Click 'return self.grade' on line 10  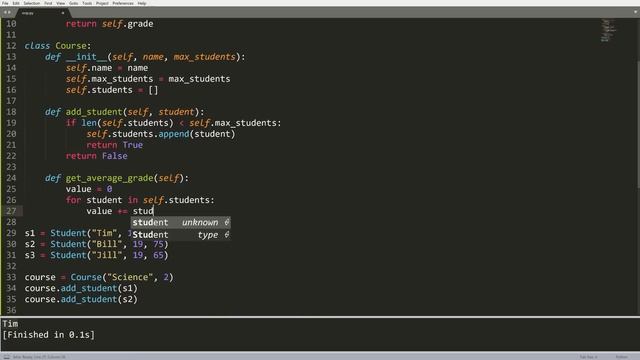[x=109, y=24]
